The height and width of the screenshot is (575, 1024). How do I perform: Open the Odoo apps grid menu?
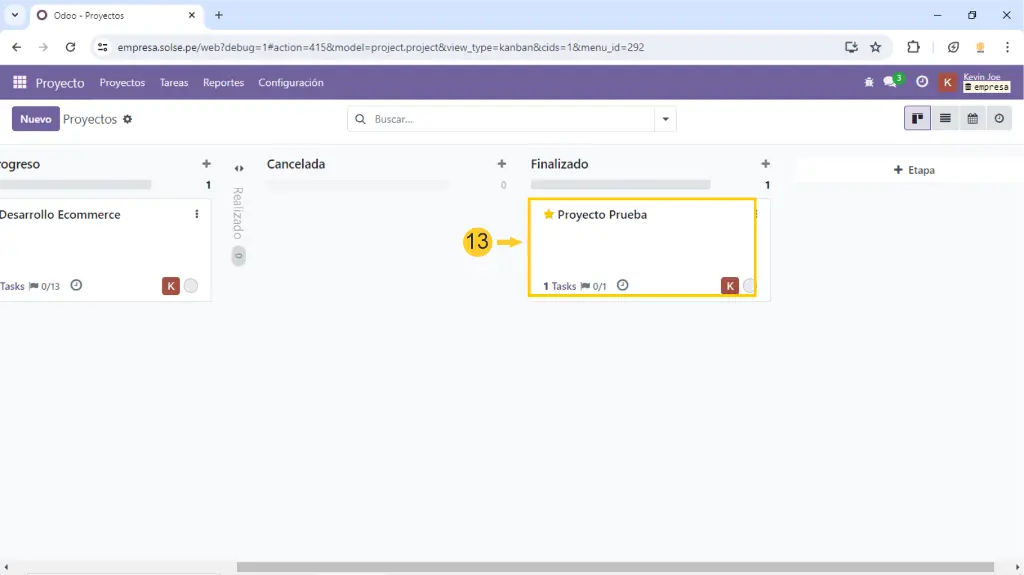point(19,83)
